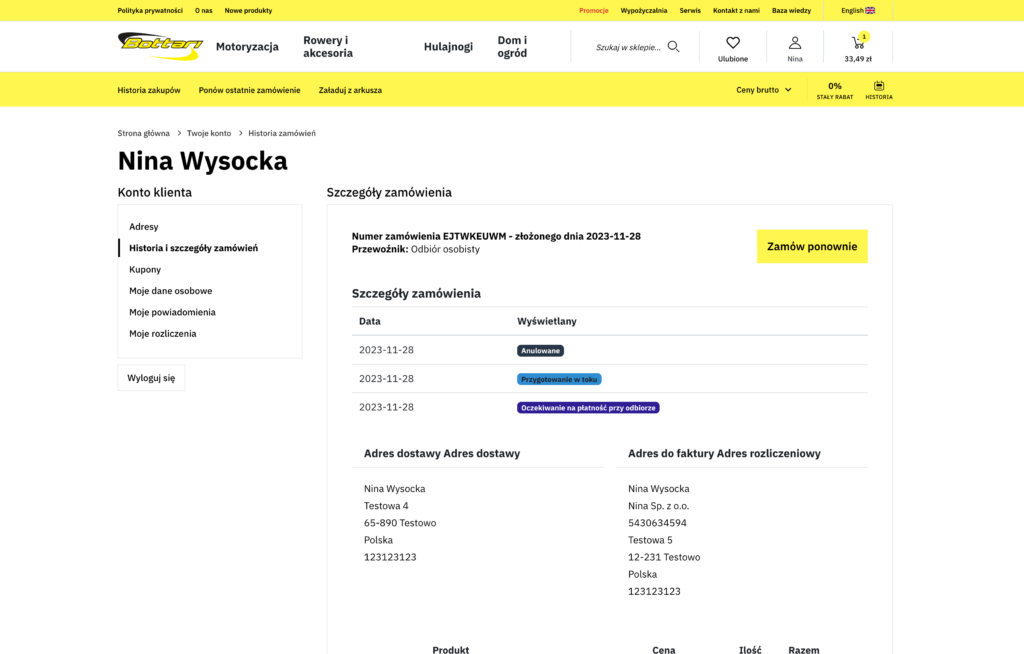
Task: Click the Szukaj w sklepie search field
Action: pos(627,47)
